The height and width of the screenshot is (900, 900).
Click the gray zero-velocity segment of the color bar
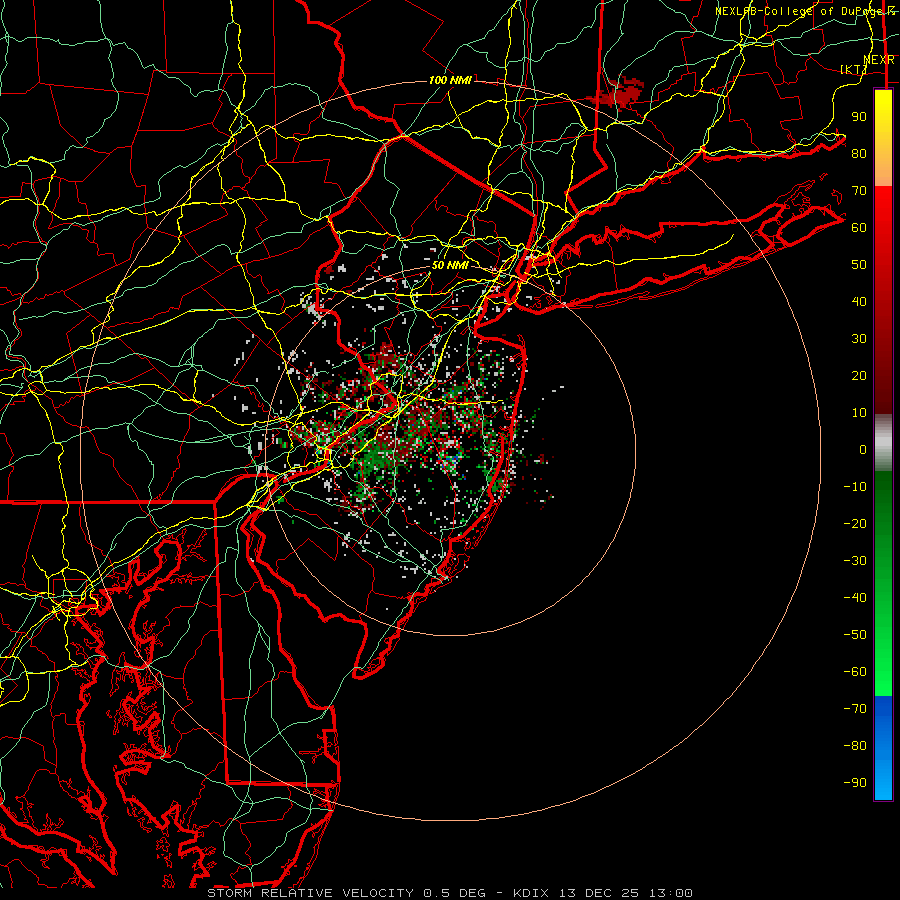coord(883,443)
